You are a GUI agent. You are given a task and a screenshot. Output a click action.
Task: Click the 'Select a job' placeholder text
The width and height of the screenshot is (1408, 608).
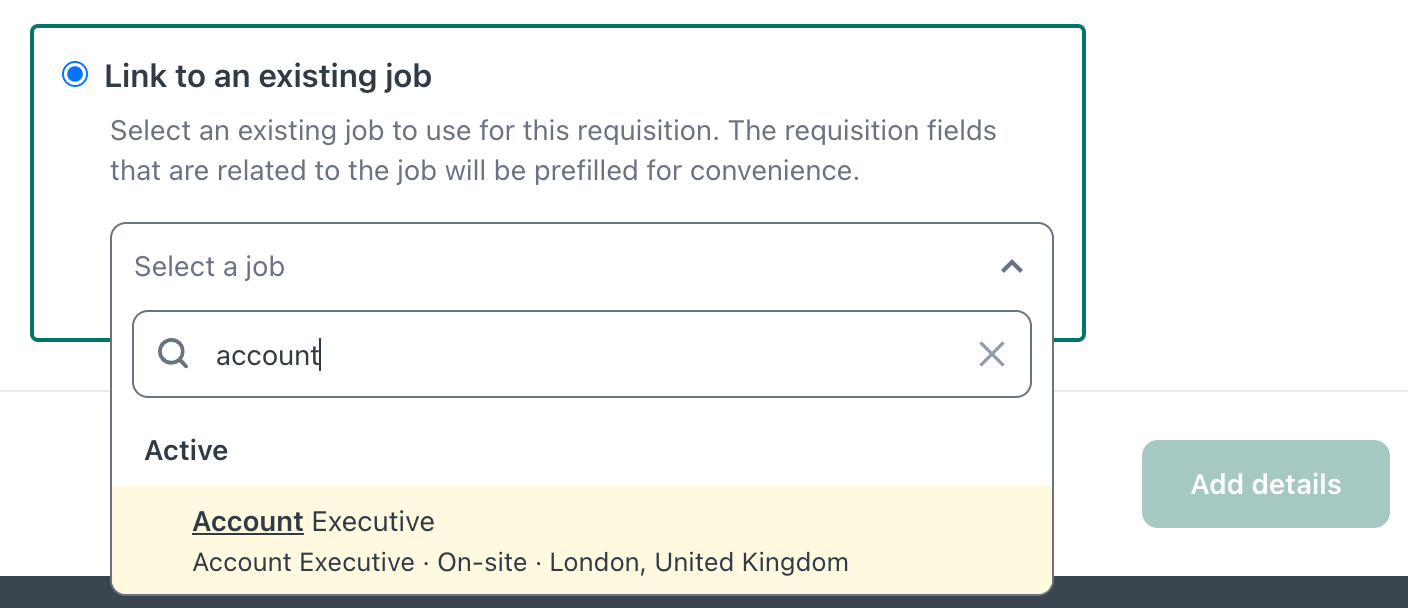[x=210, y=267]
